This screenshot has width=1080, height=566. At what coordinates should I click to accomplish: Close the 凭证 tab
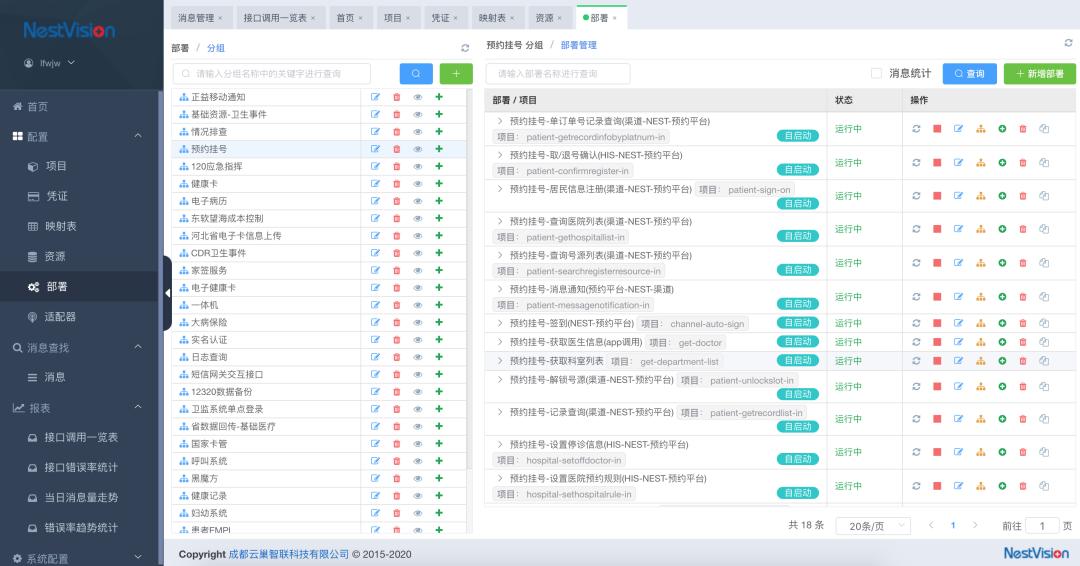tap(455, 18)
